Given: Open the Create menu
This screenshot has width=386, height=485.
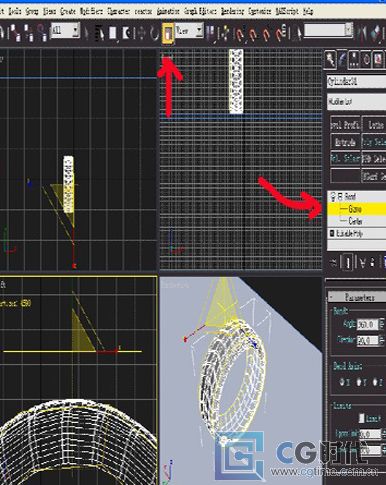Looking at the screenshot, I should tap(68, 12).
